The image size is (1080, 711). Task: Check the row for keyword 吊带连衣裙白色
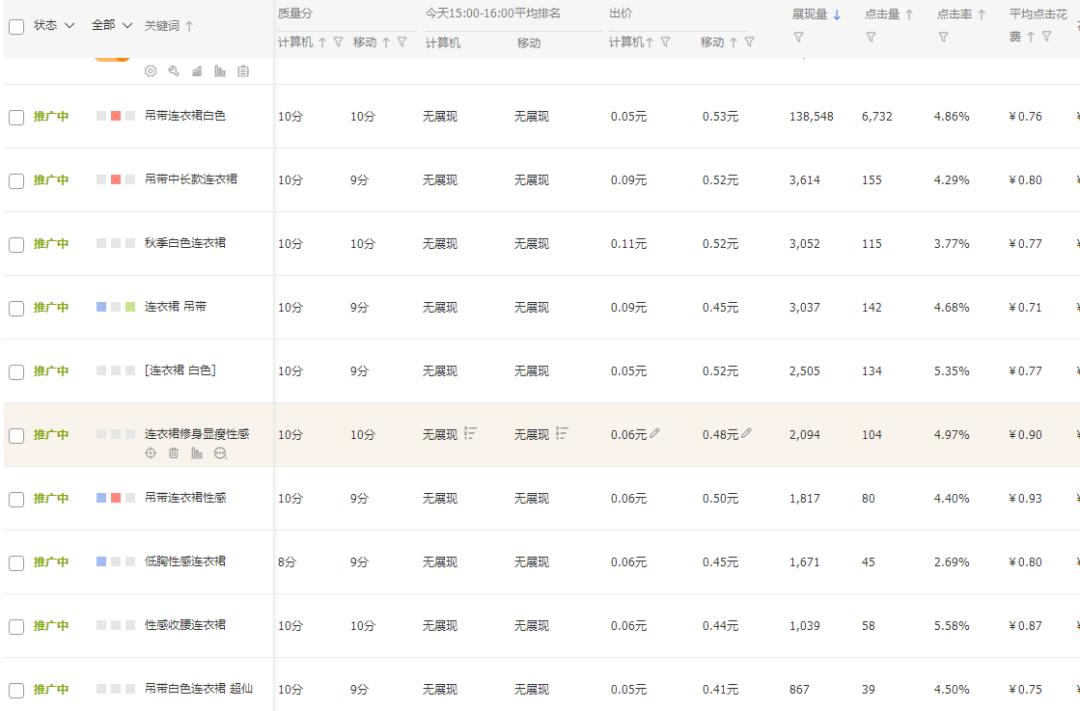coord(15,116)
